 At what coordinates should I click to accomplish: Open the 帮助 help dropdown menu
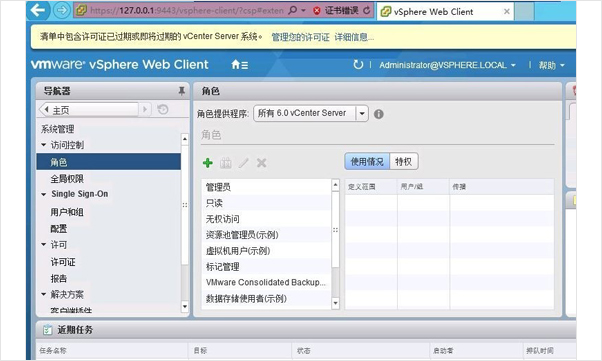pos(551,65)
